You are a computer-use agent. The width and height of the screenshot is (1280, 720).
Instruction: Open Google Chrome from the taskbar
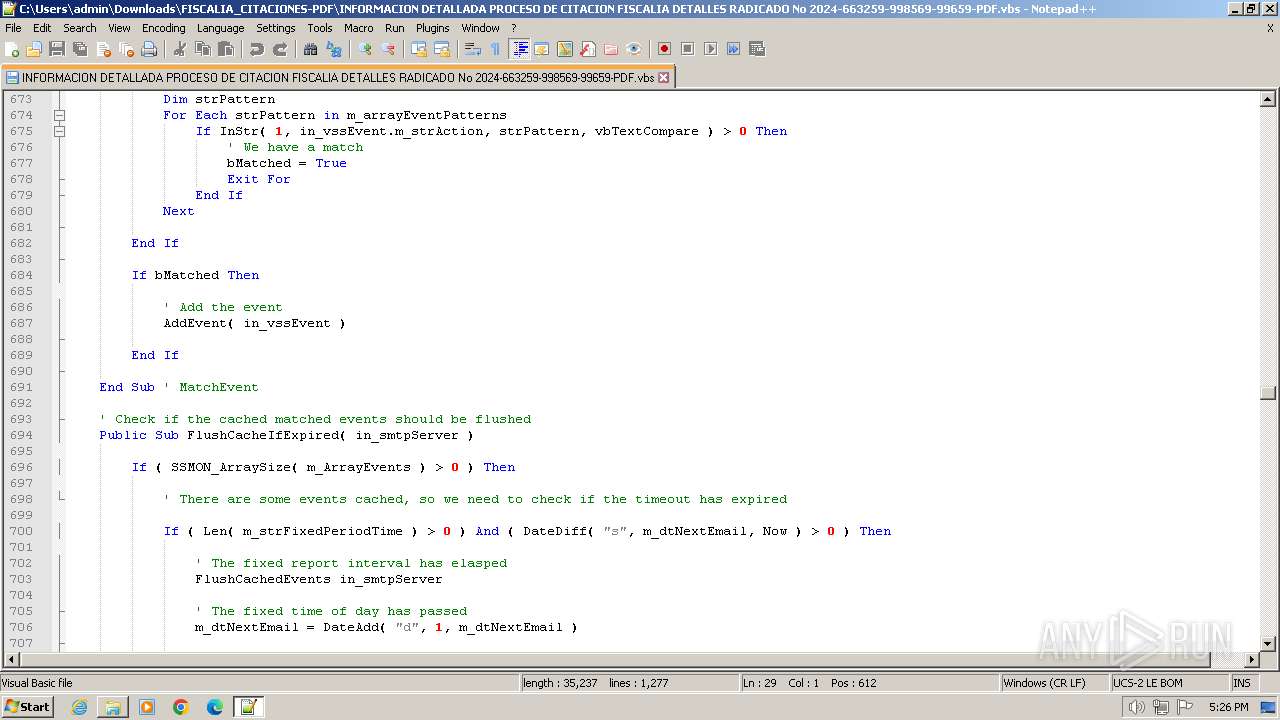181,707
